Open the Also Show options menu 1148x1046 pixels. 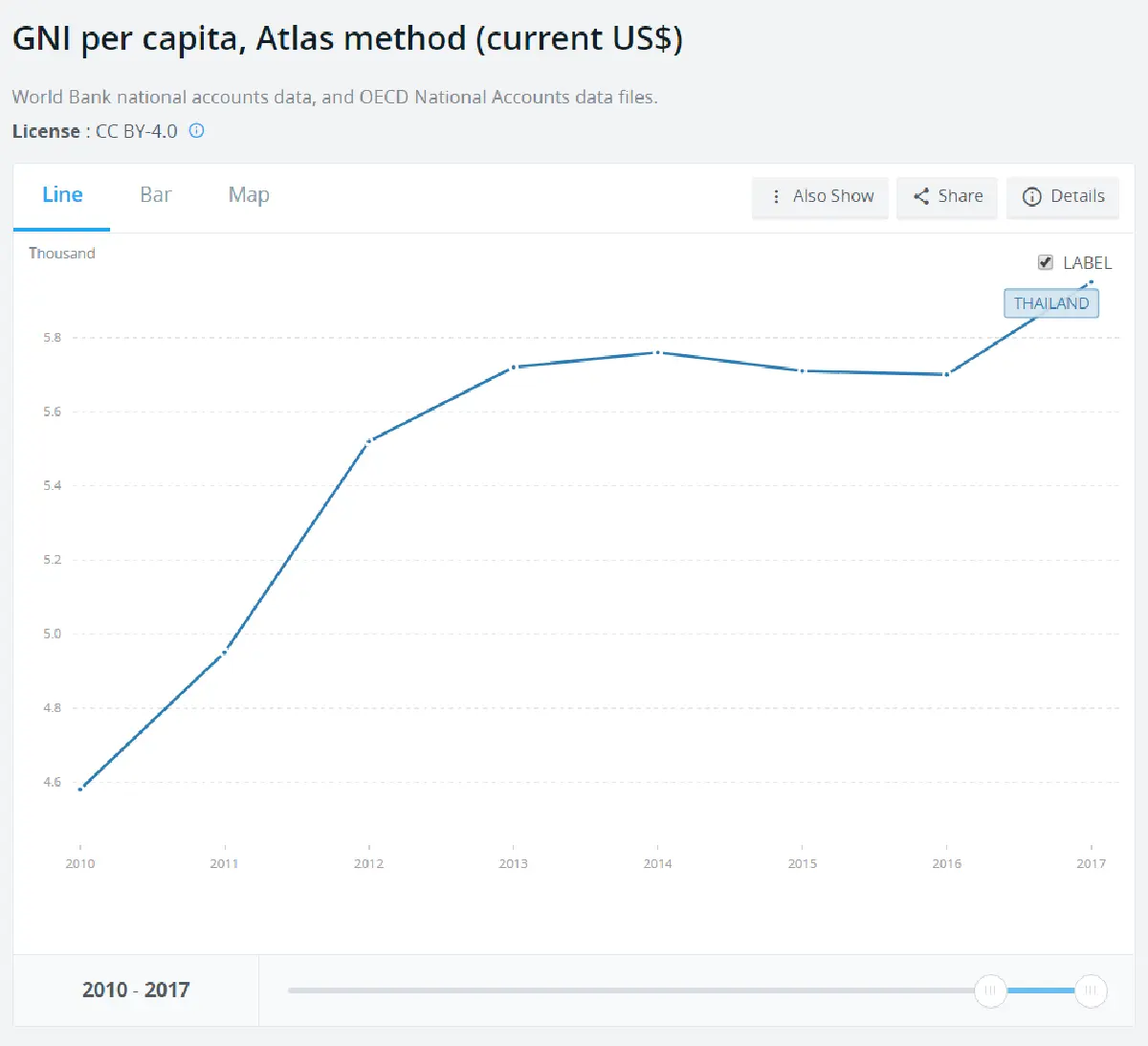pyautogui.click(x=821, y=196)
